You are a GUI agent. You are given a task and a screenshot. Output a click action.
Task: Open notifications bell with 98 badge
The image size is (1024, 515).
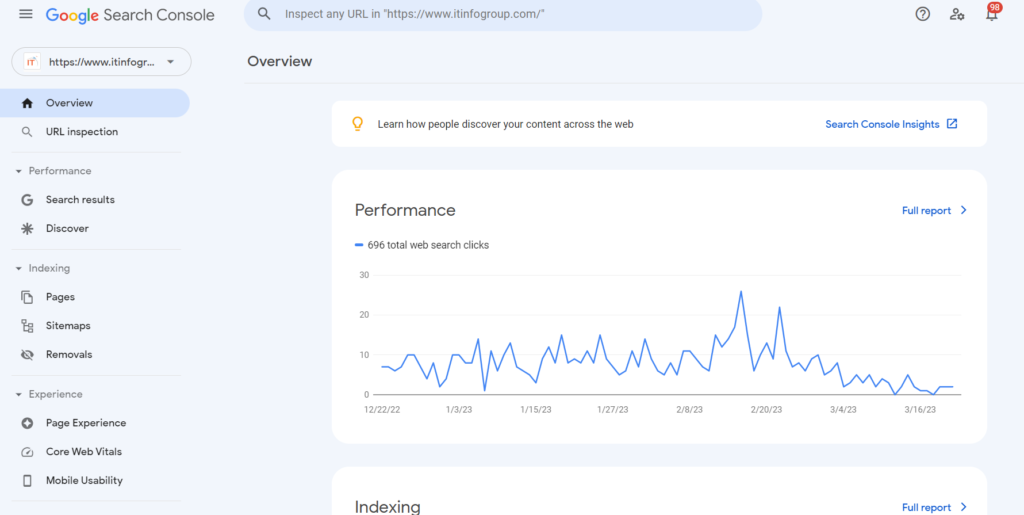coord(992,13)
